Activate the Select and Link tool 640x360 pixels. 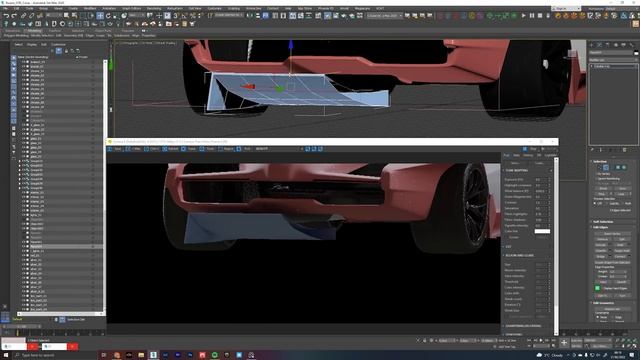(23, 16)
